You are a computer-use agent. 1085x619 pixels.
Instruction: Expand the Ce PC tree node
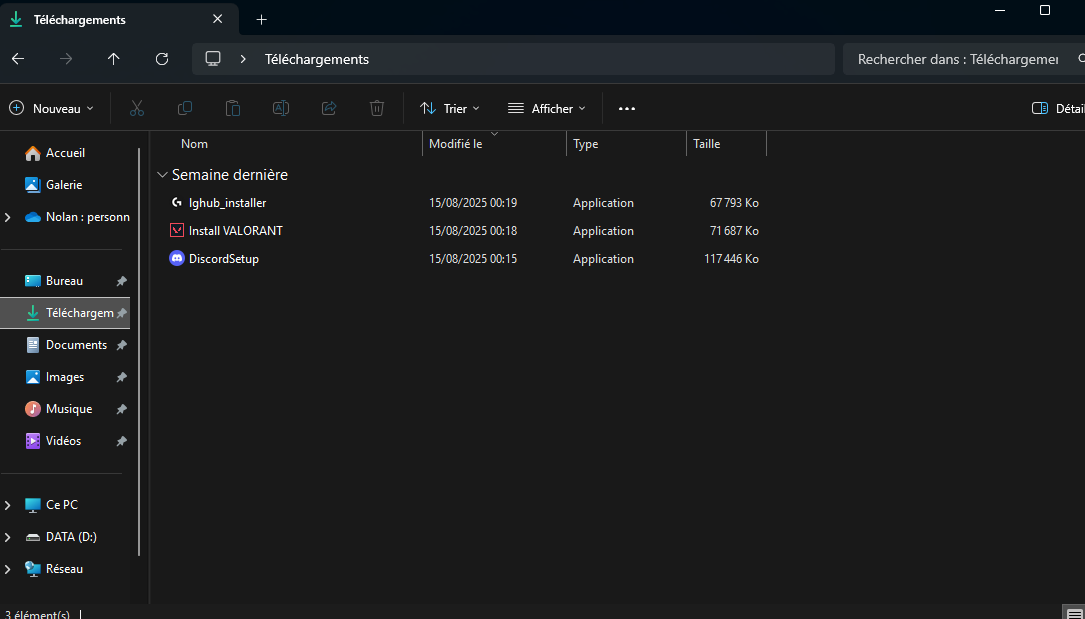8,505
